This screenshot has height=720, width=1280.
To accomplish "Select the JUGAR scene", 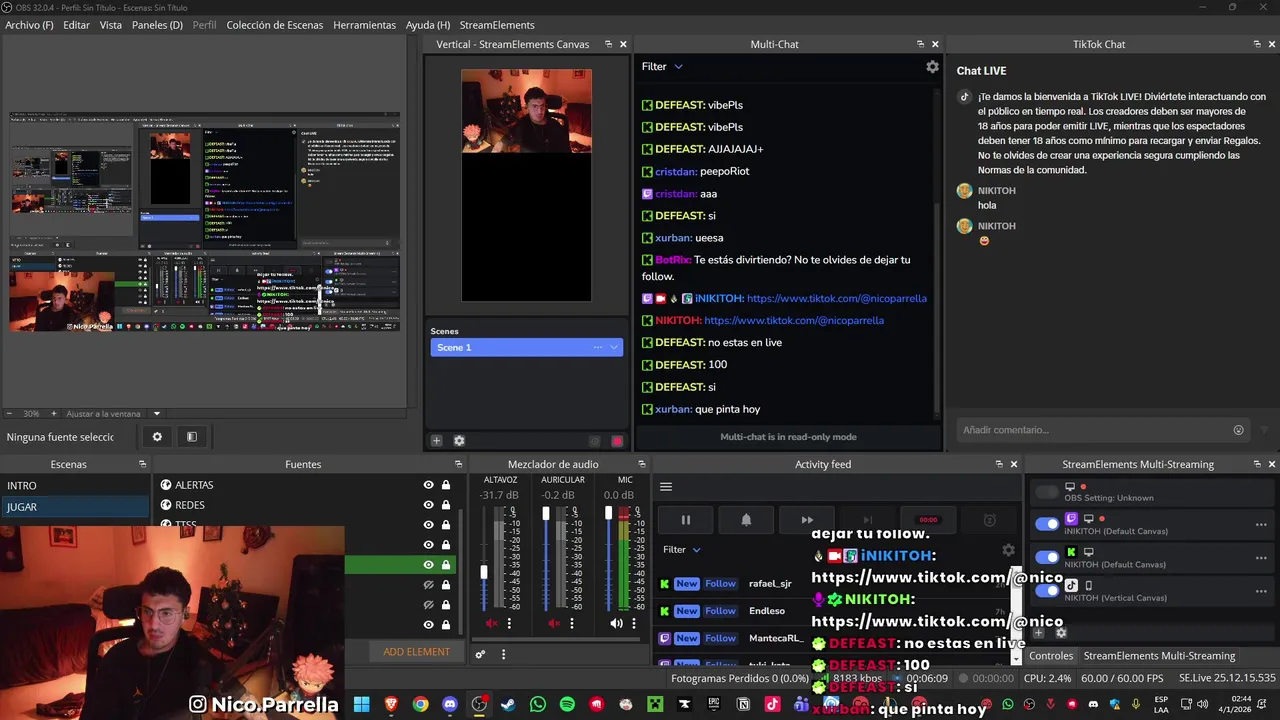I will (75, 507).
